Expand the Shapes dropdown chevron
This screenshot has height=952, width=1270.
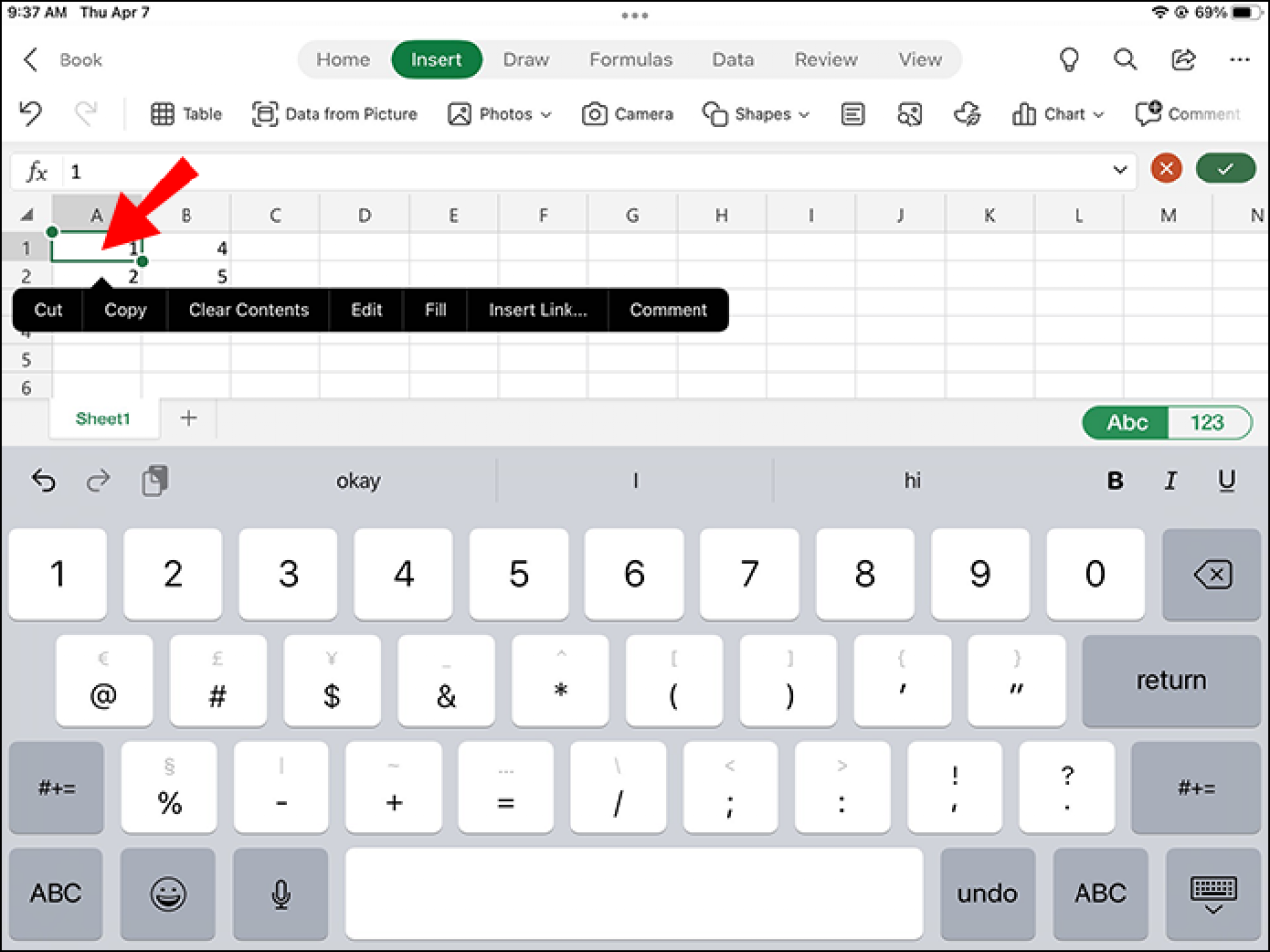(803, 114)
